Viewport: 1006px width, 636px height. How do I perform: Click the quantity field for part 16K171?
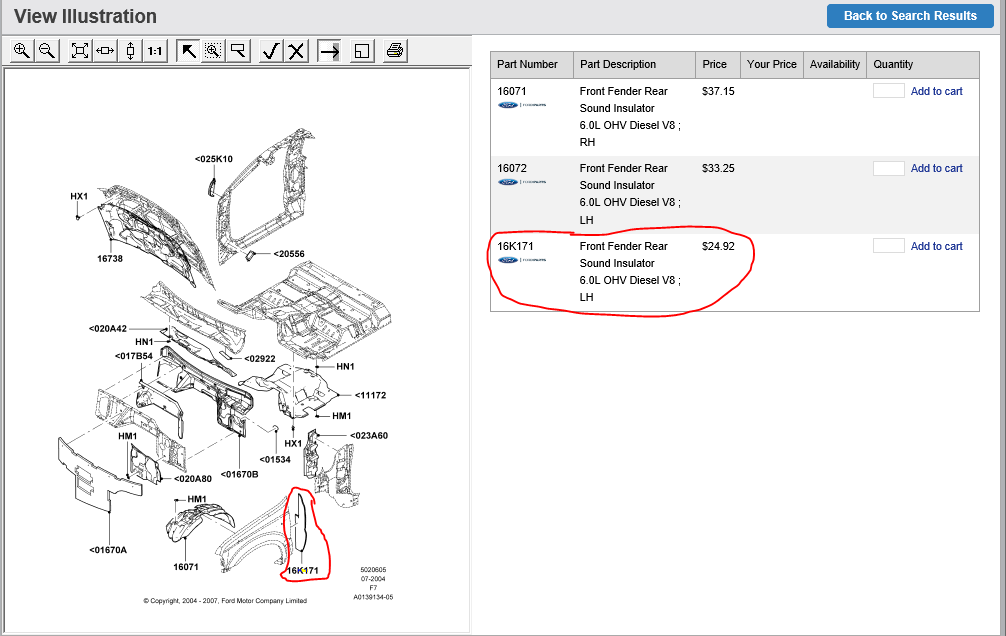click(x=889, y=246)
